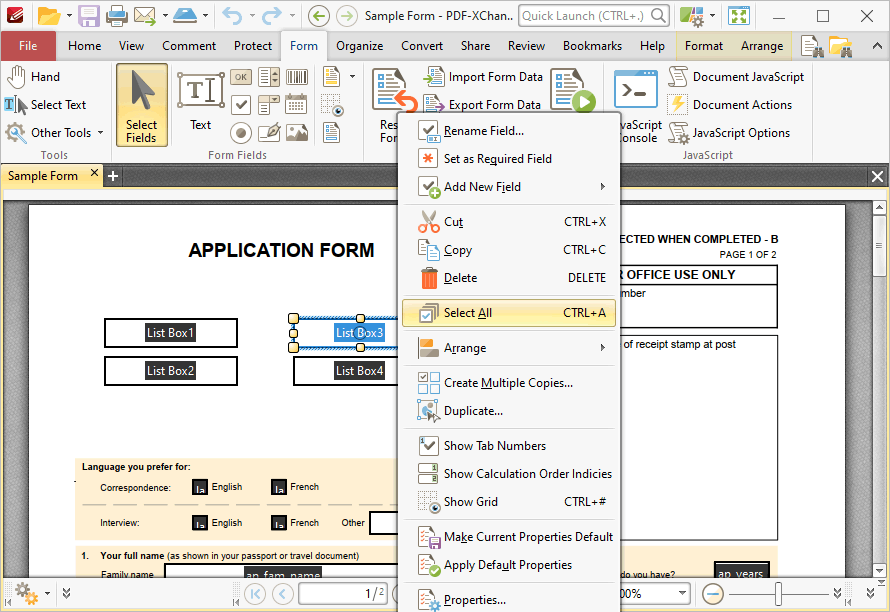
Task: Add a barcode form field
Action: [296, 77]
